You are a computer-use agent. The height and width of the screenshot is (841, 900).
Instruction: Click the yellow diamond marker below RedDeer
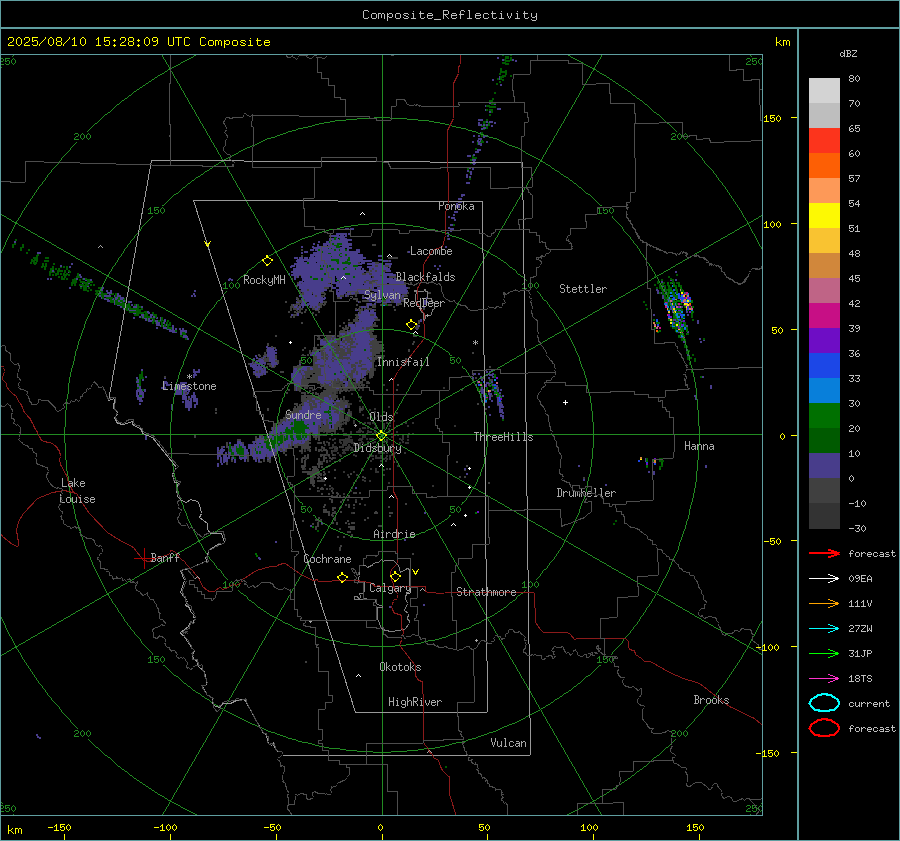412,325
